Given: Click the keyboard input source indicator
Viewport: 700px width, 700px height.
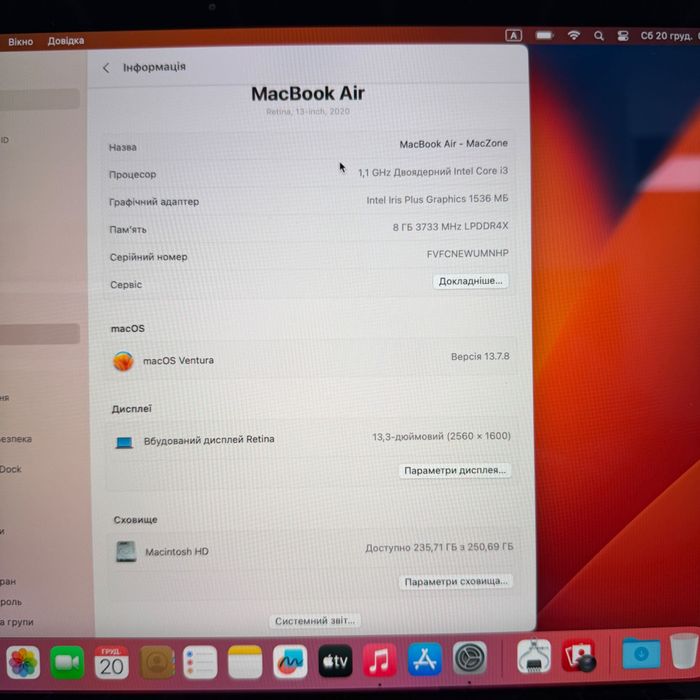Looking at the screenshot, I should 513,35.
